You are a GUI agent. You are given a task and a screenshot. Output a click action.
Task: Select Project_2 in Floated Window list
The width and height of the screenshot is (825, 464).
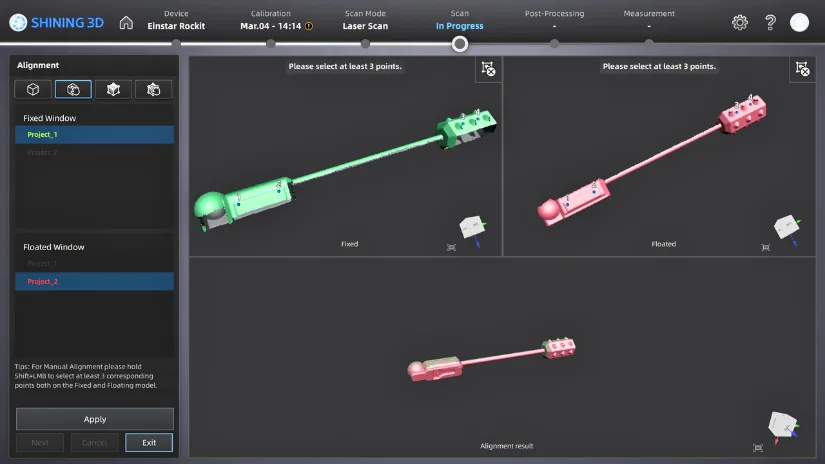94,281
